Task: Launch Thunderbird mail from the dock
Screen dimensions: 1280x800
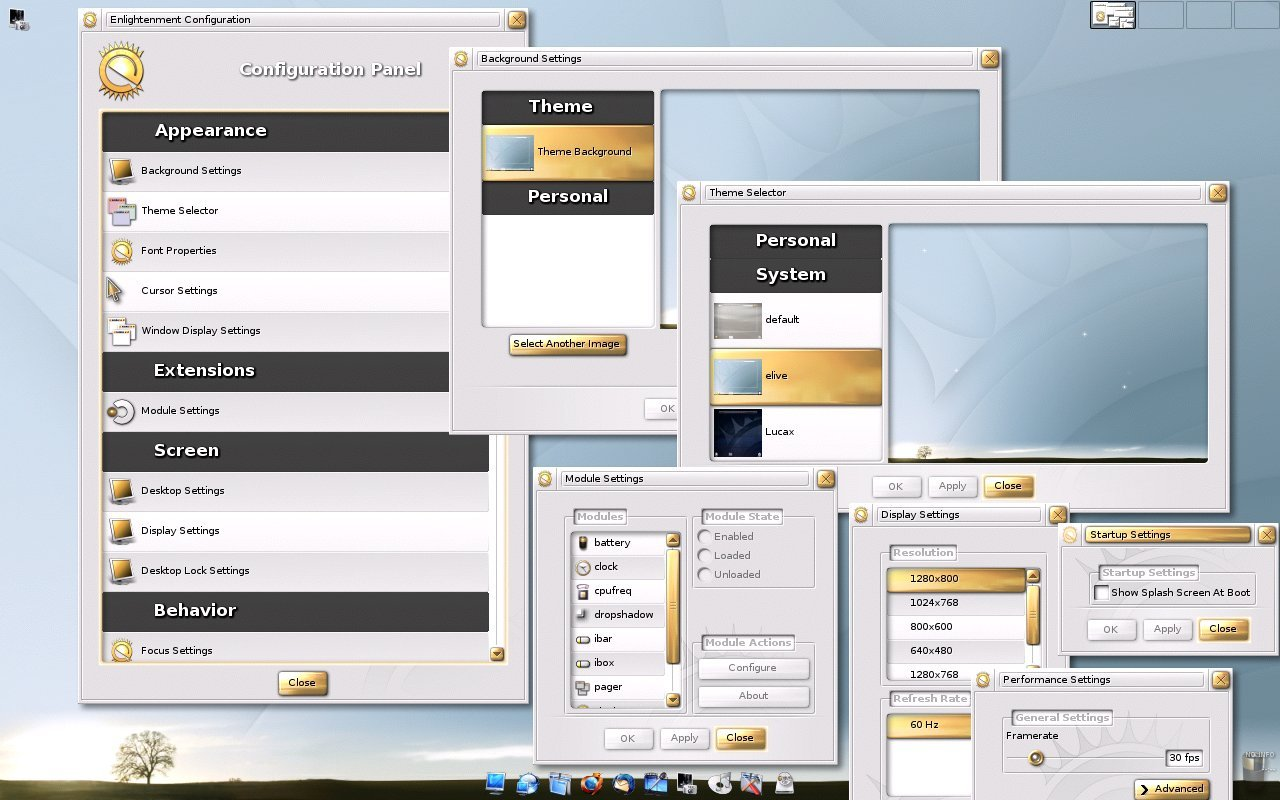Action: pos(624,782)
